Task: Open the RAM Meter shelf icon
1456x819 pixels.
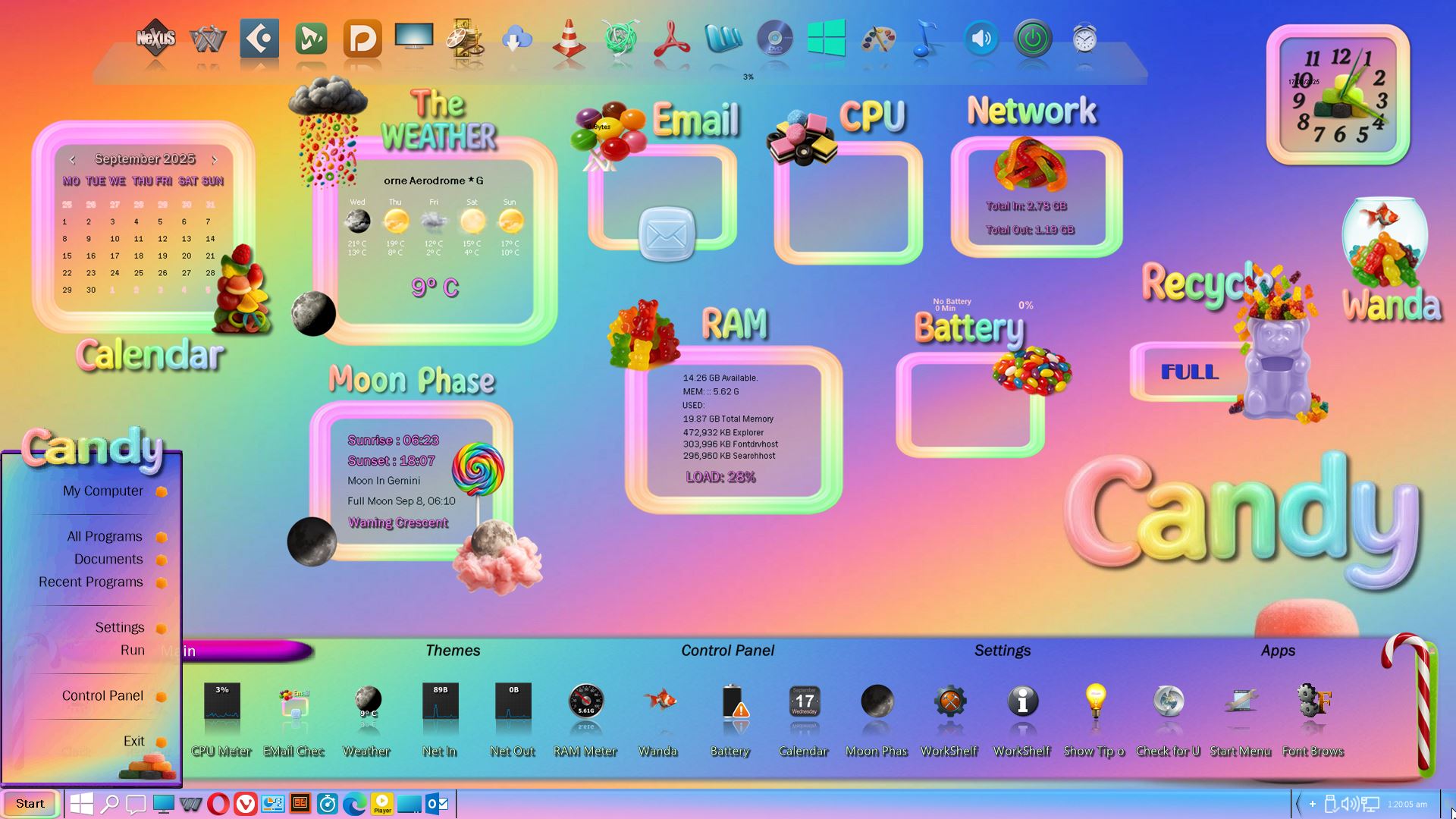Action: (x=585, y=701)
